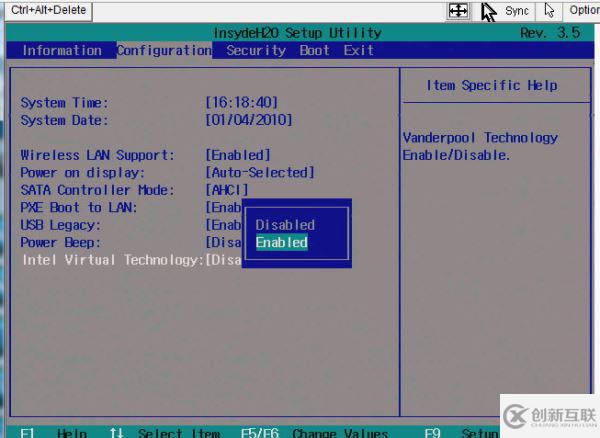This screenshot has width=600, height=438.
Task: Open the Security tab
Action: [x=256, y=50]
